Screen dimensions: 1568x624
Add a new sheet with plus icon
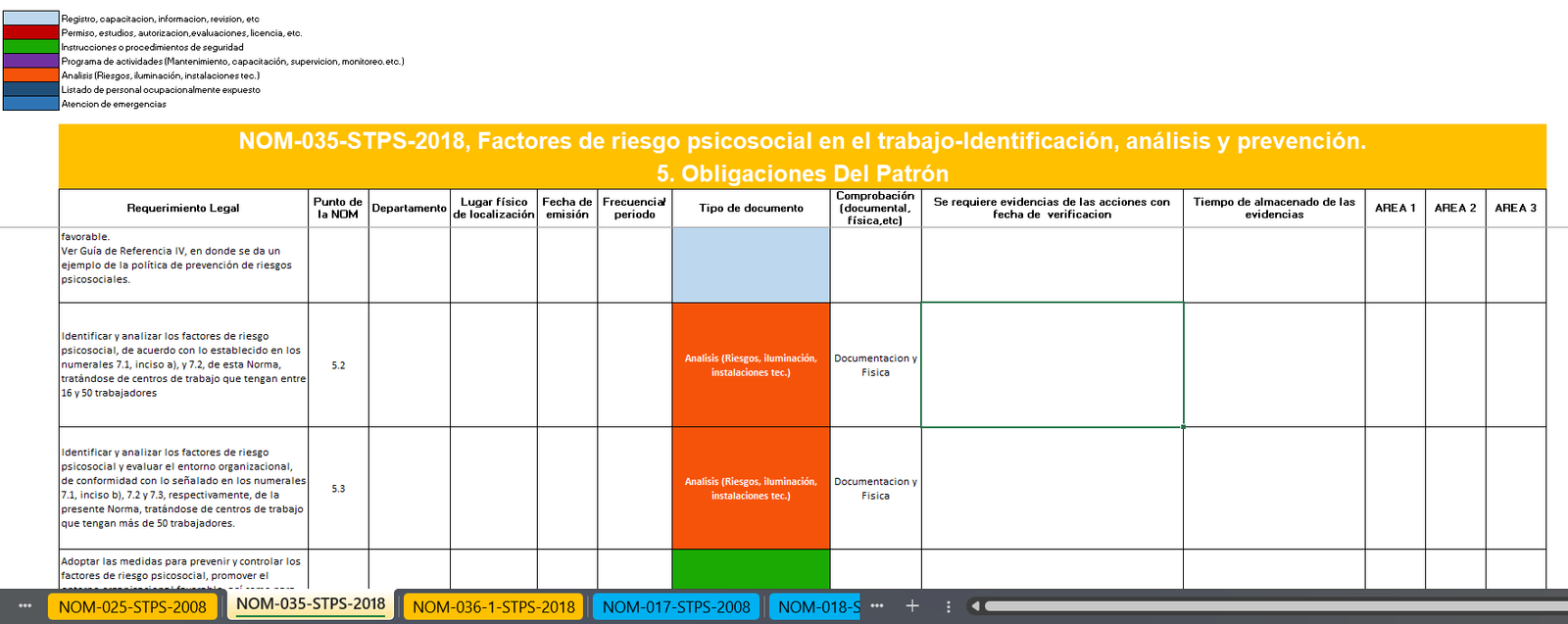[912, 606]
